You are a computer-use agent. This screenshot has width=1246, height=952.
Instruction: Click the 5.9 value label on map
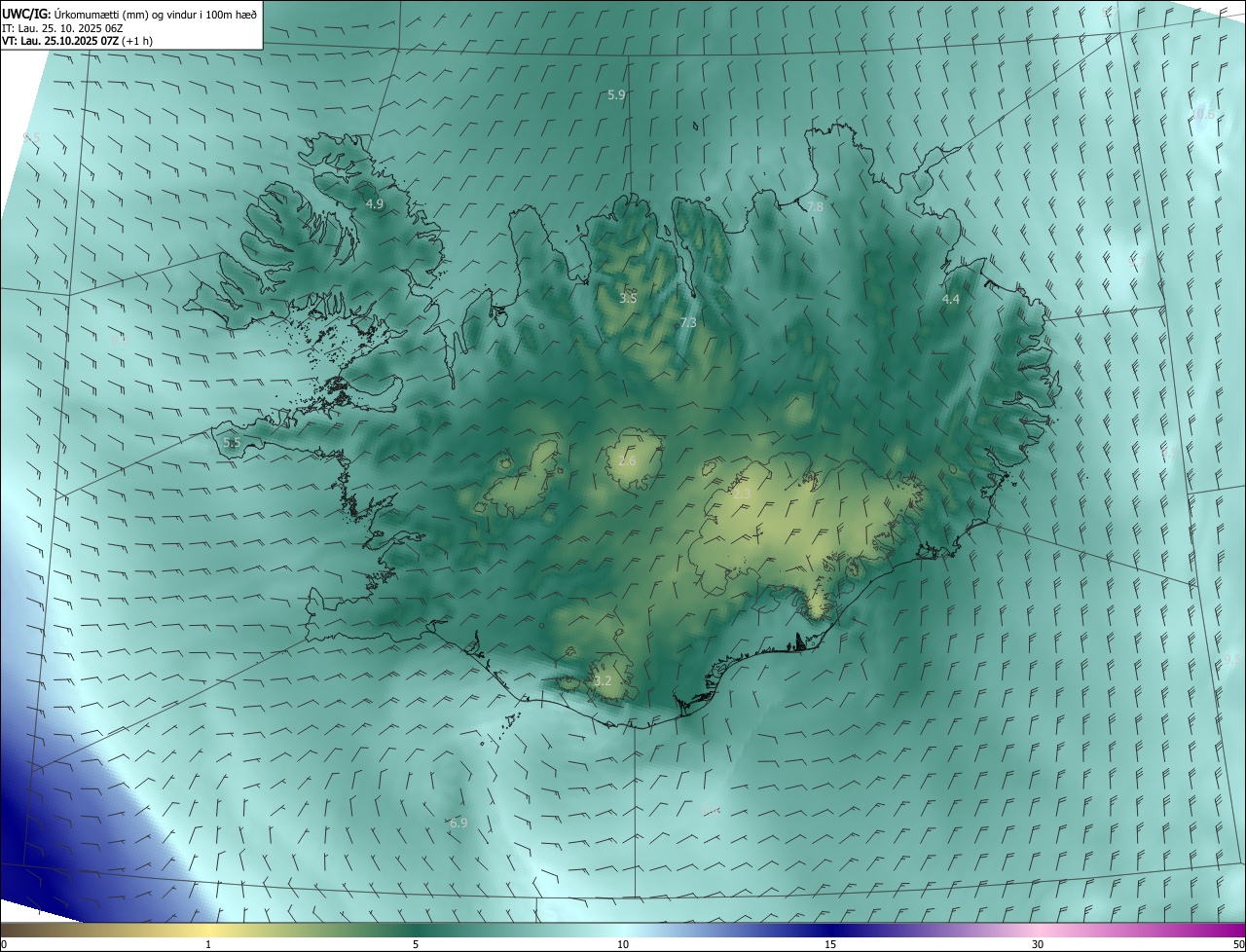(616, 94)
